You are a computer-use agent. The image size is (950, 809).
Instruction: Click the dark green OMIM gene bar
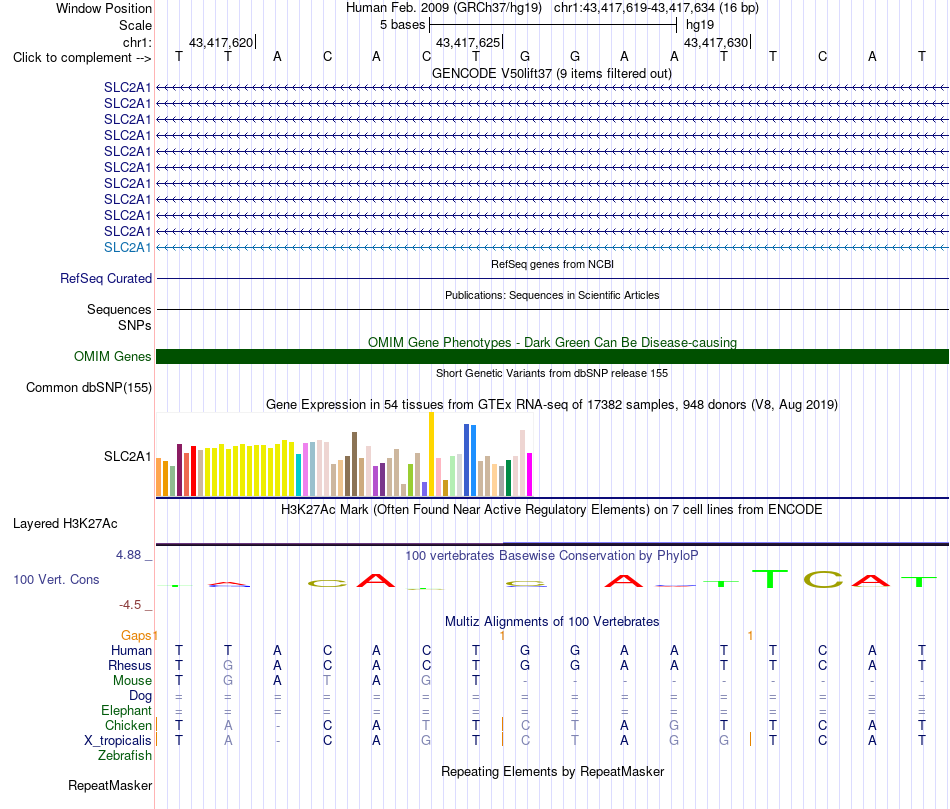552,356
